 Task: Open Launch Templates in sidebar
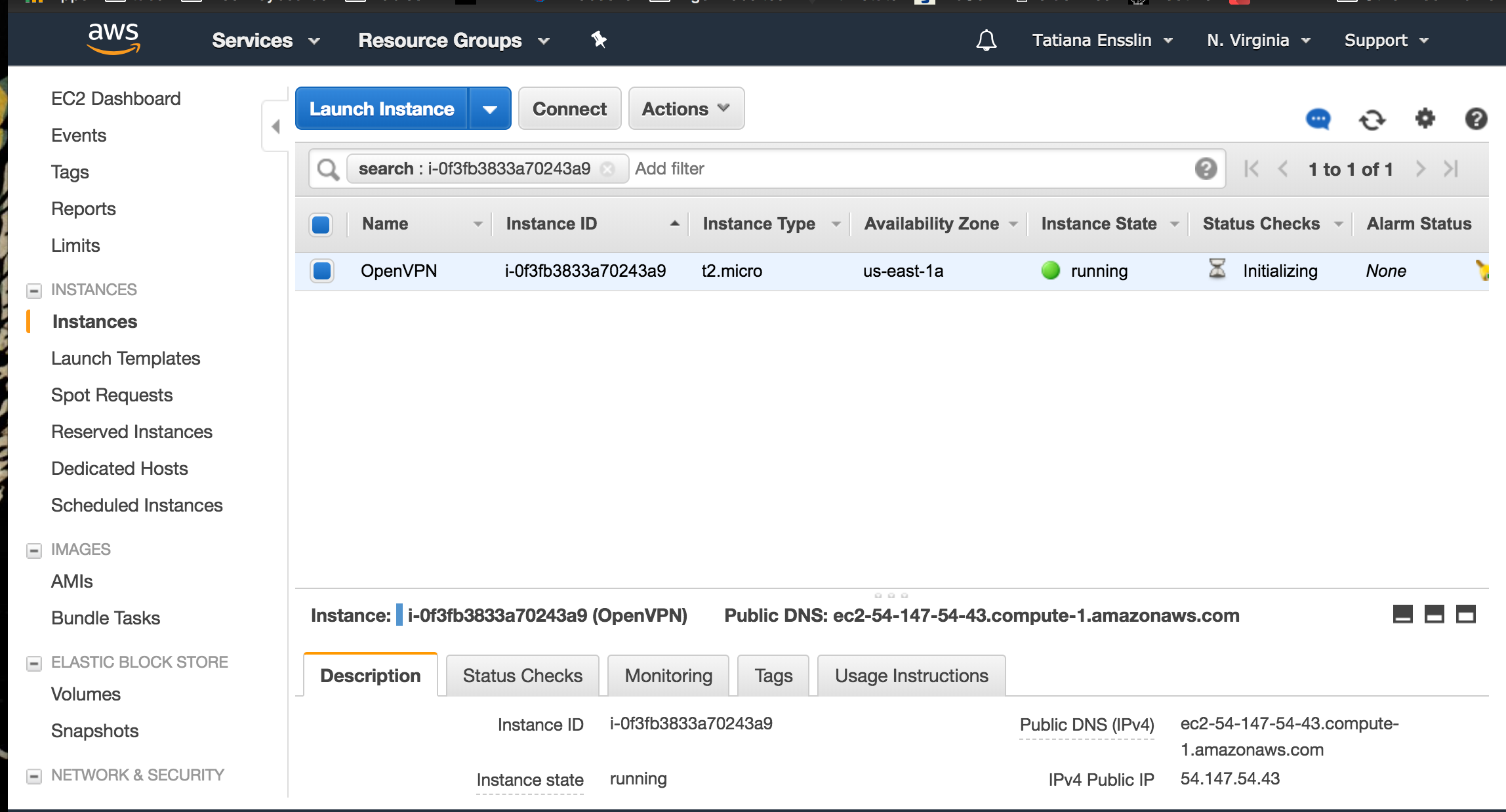pos(126,358)
